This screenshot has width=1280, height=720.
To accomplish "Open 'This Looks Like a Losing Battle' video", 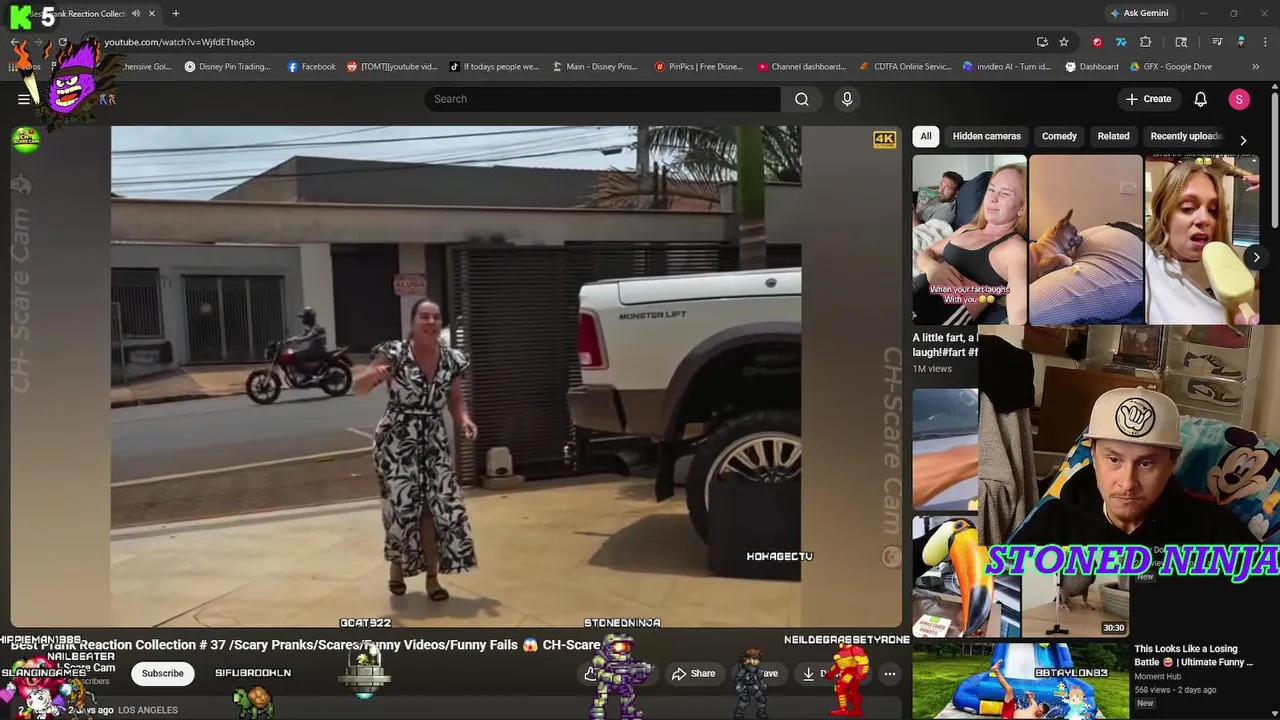I will [x=1193, y=655].
